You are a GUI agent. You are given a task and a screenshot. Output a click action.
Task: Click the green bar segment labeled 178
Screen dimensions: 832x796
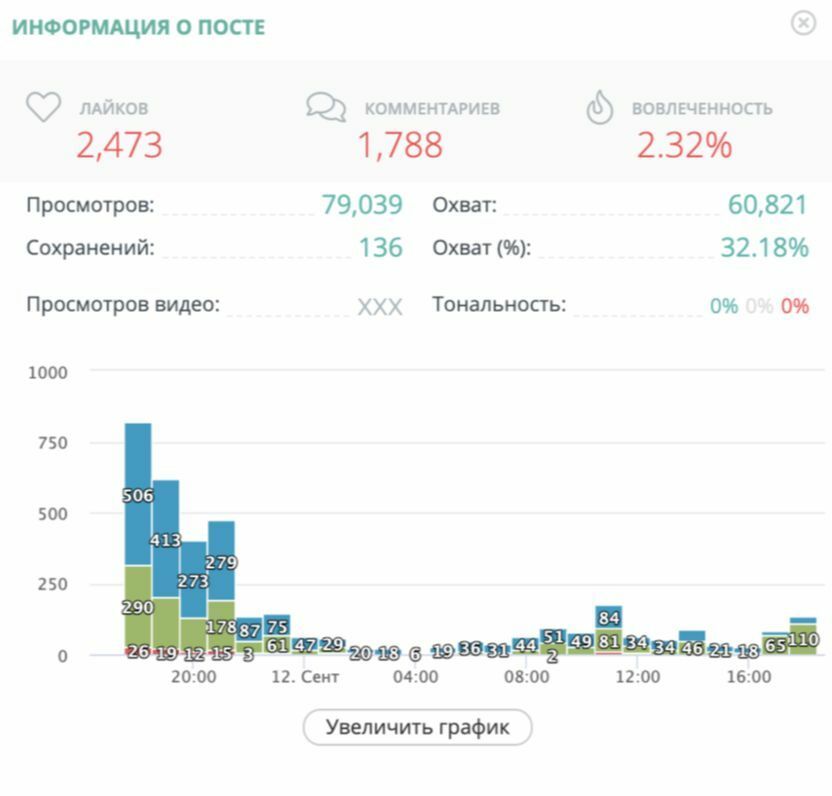[221, 626]
